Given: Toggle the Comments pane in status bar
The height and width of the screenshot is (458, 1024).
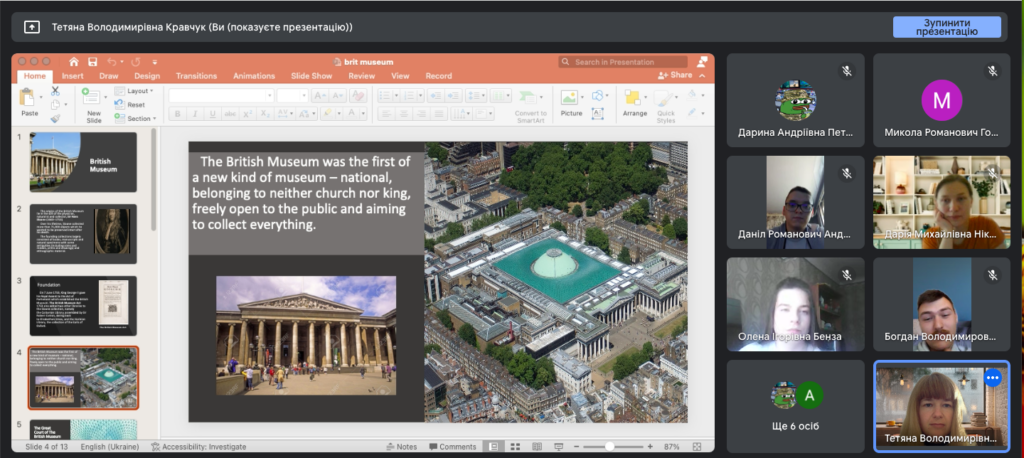Looking at the screenshot, I should click(453, 446).
